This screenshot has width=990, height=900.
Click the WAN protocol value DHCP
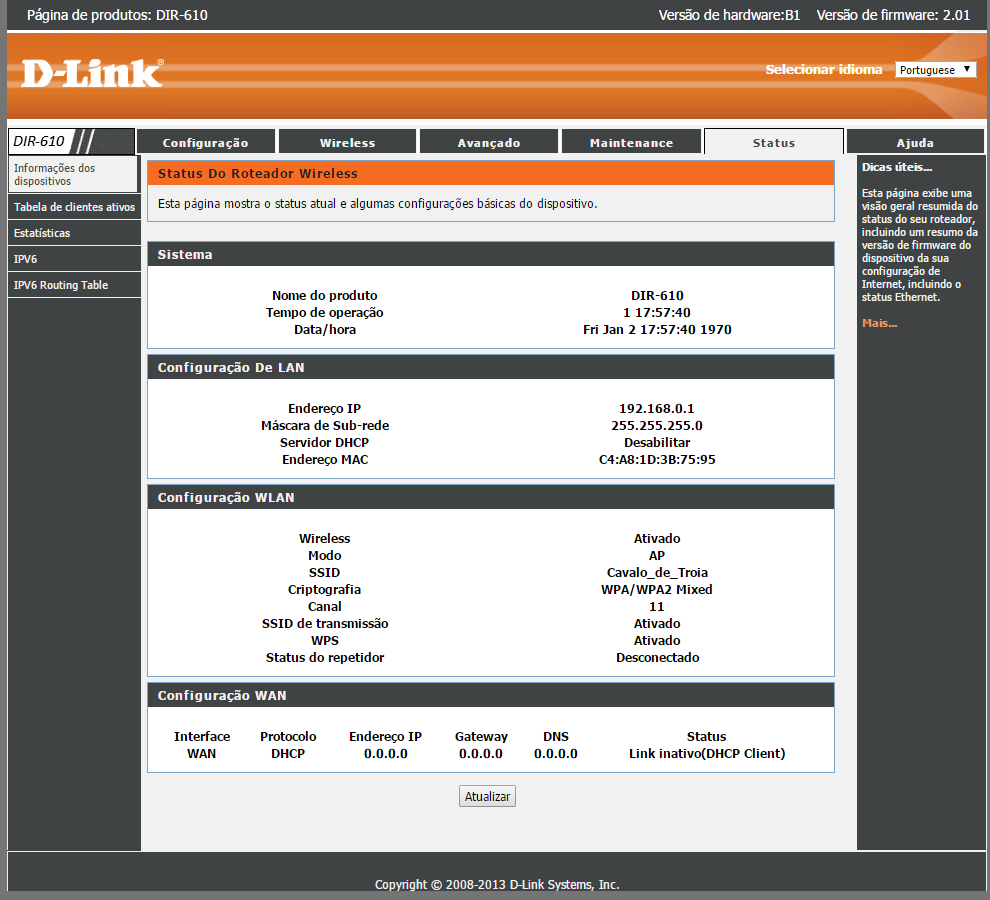pyautogui.click(x=288, y=753)
